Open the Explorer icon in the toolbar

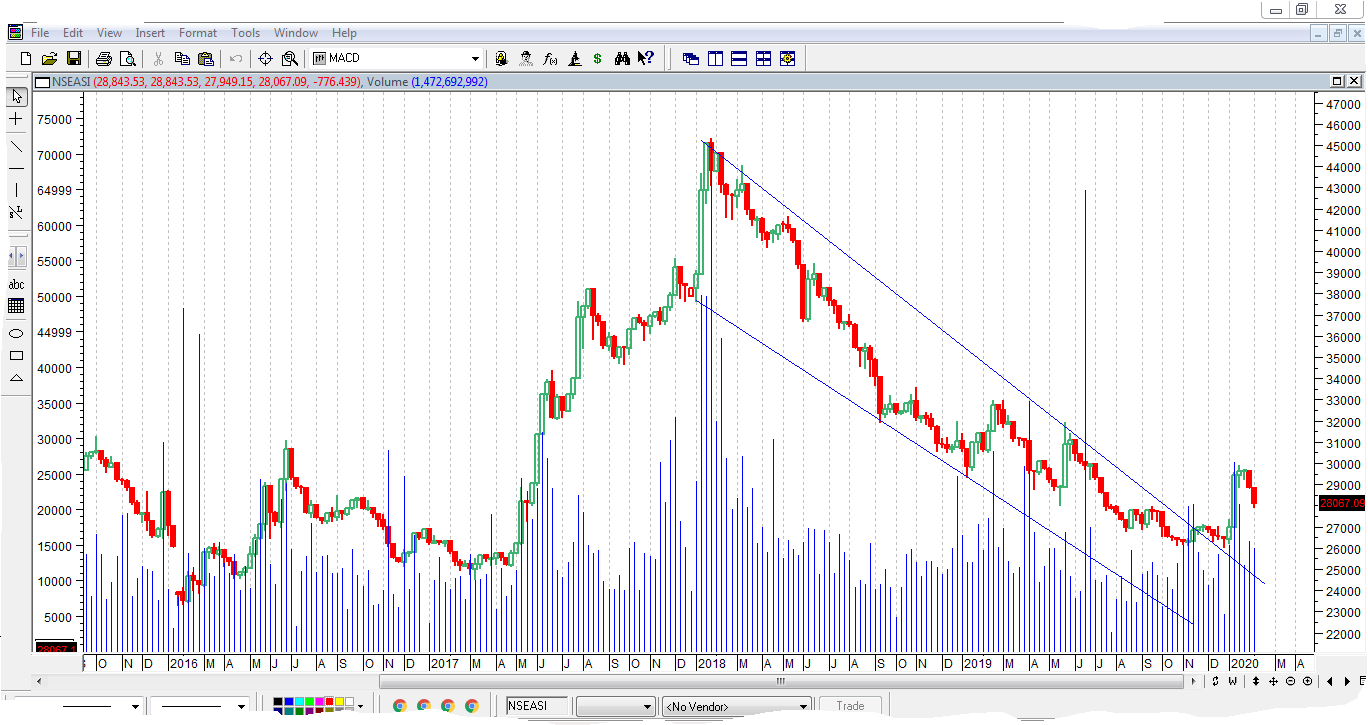click(526, 59)
